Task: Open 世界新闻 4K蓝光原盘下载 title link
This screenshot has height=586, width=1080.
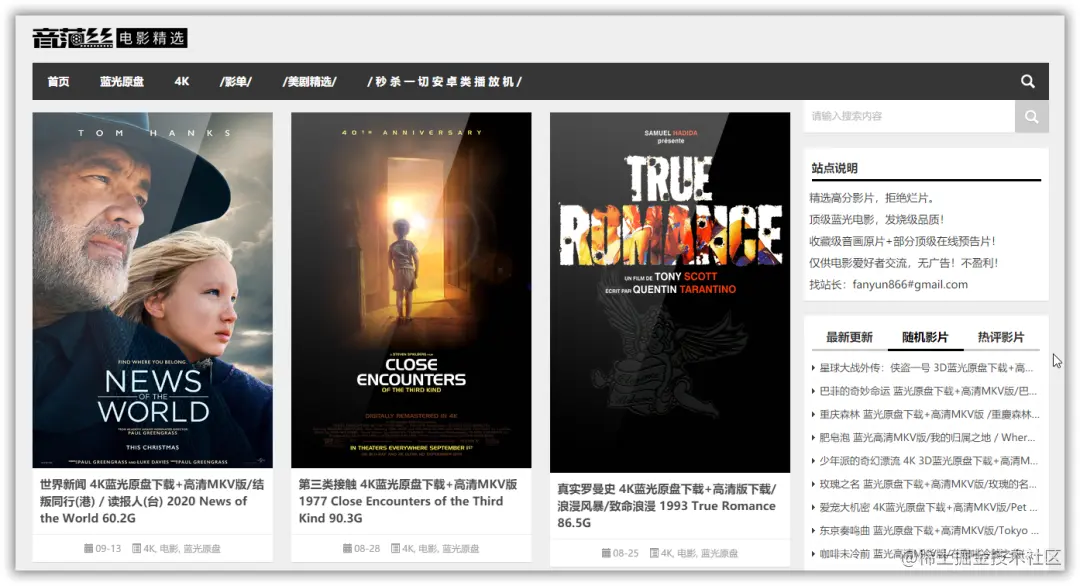Action: pyautogui.click(x=152, y=501)
